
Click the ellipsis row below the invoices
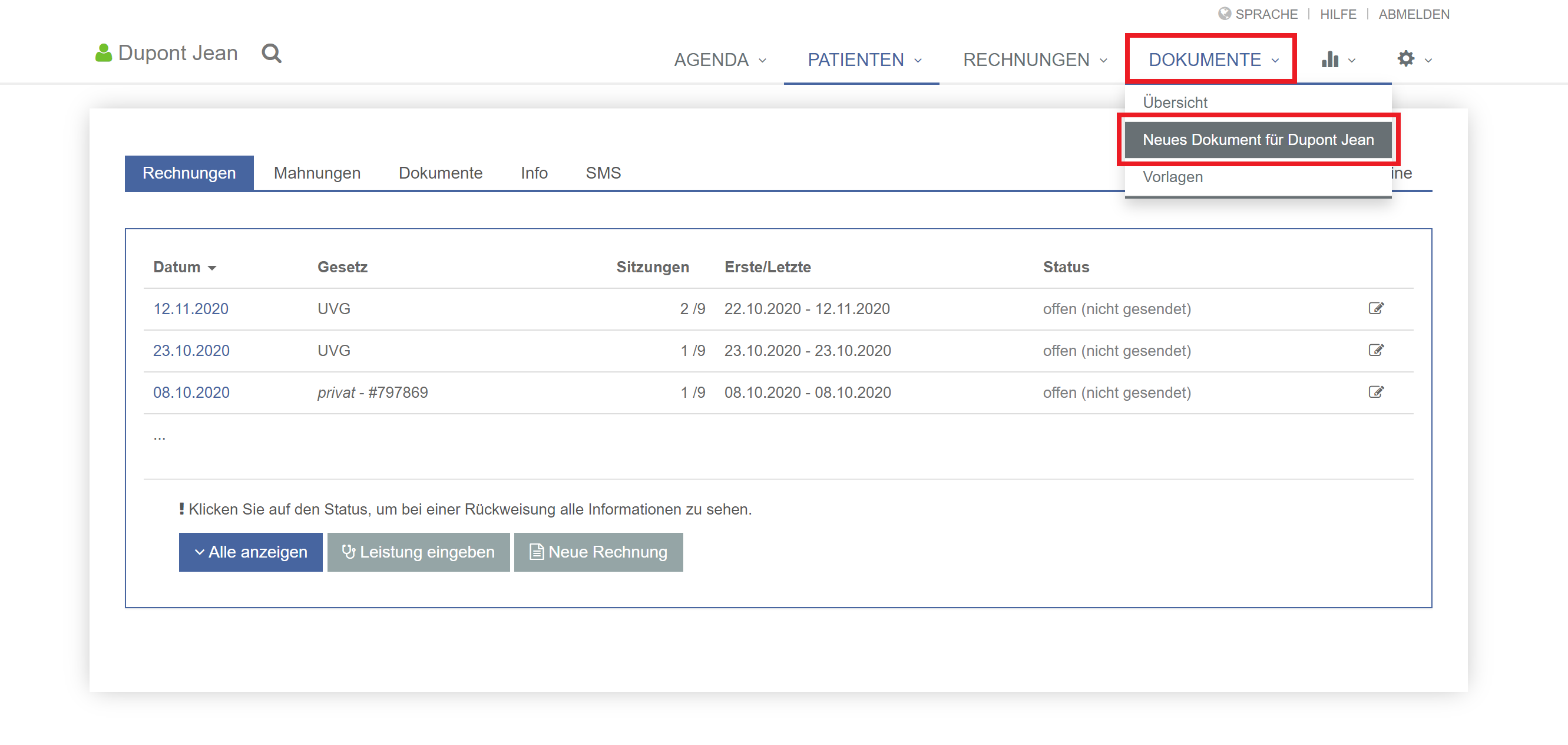pyautogui.click(x=160, y=437)
